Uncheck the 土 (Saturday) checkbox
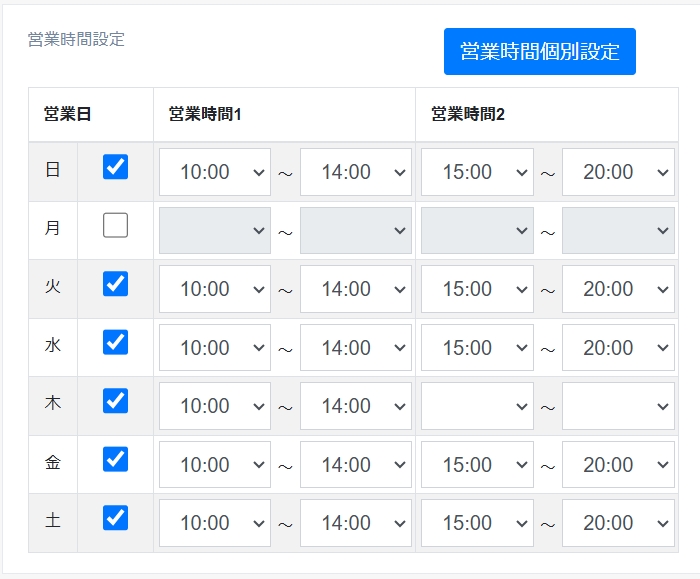Screen dimensions: 700x579 (x=116, y=518)
